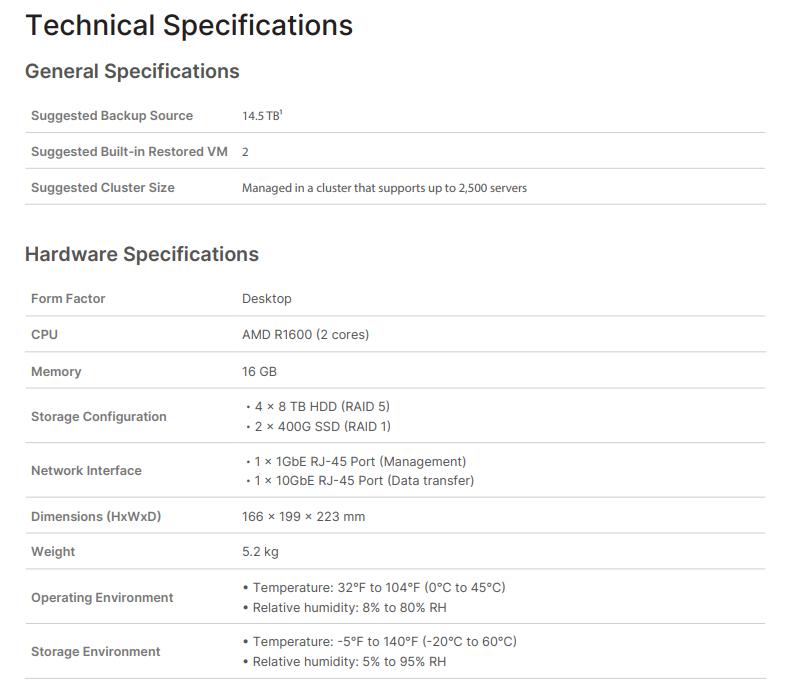Click the storage humidity 5% to 95% RH line
This screenshot has height=698, width=794.
tap(349, 661)
